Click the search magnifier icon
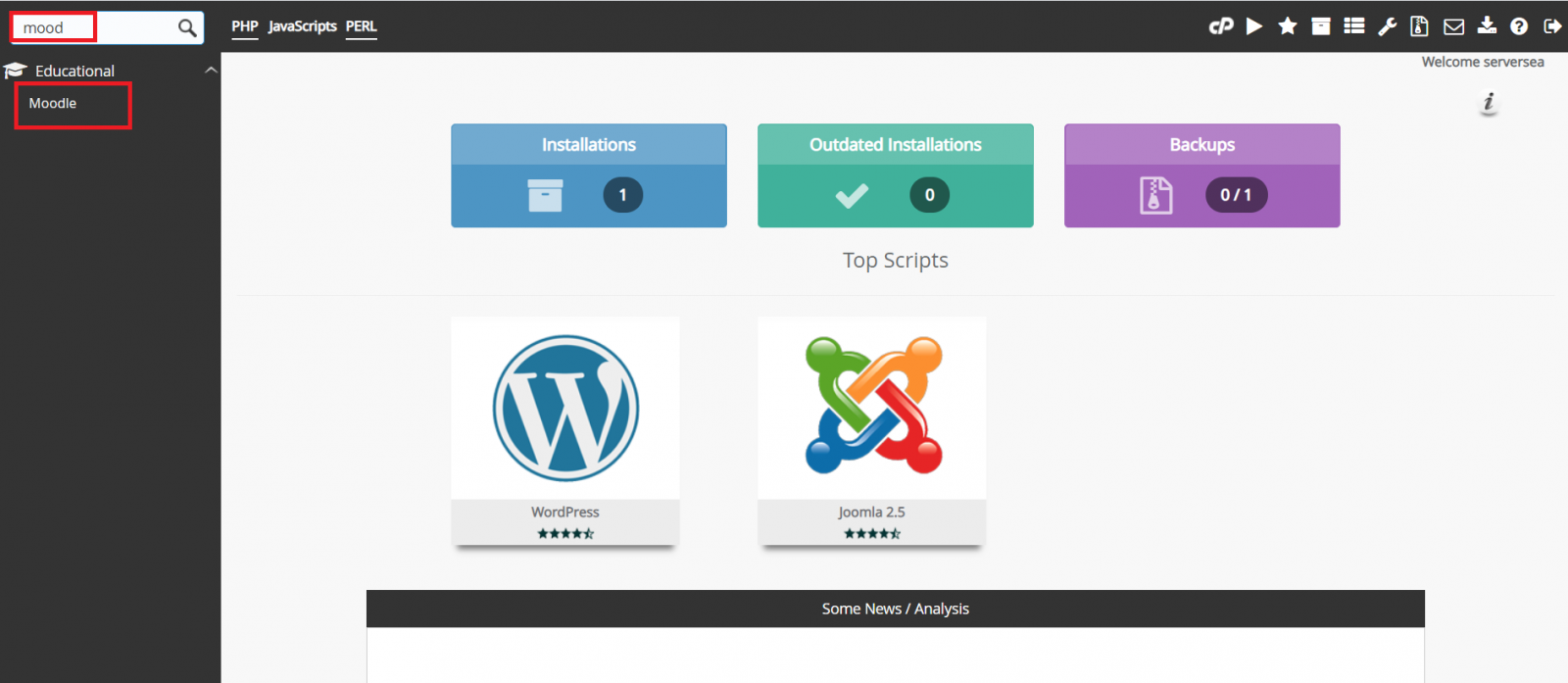 (x=187, y=27)
